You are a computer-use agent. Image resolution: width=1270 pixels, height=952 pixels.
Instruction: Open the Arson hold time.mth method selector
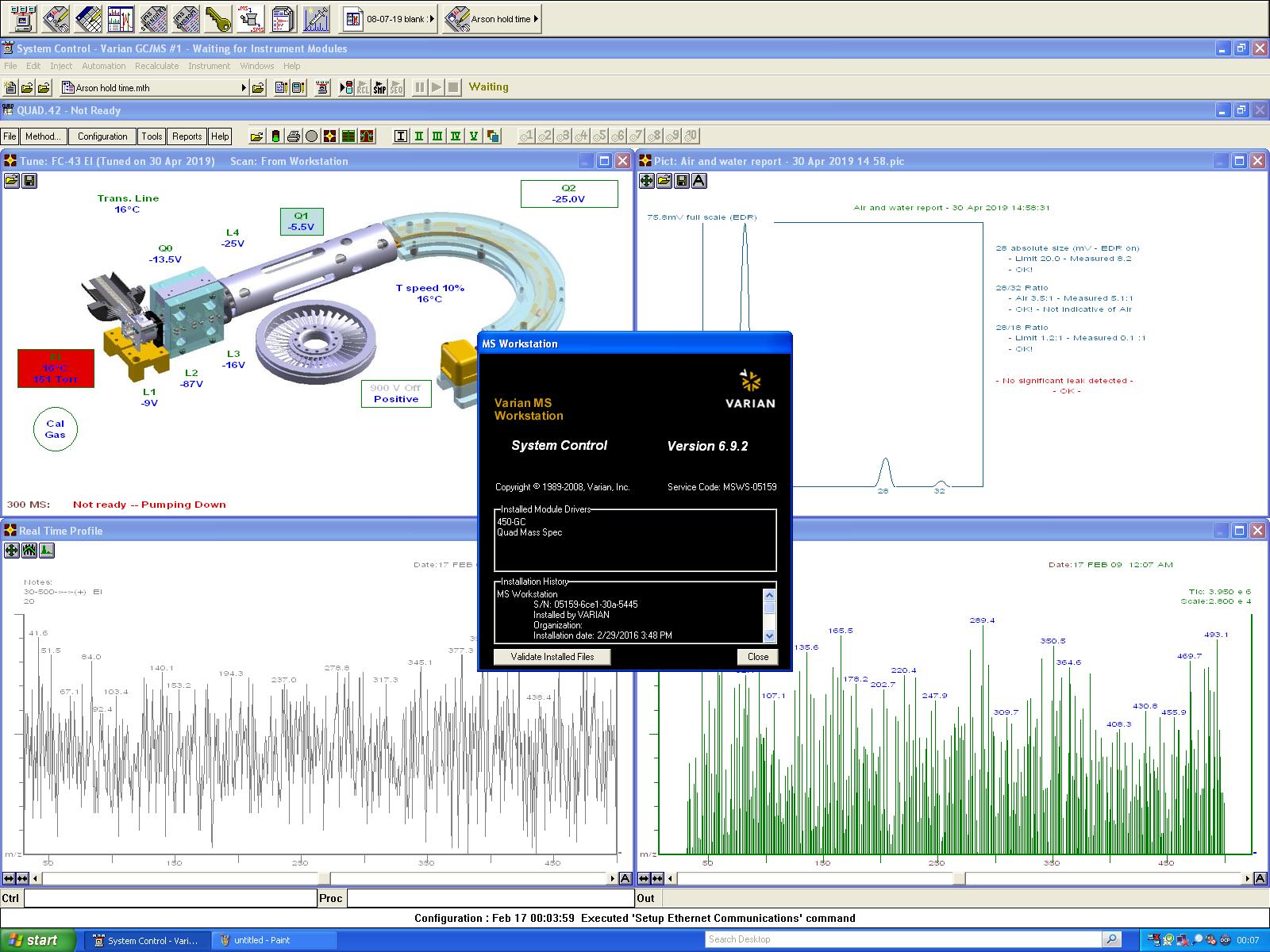coord(155,87)
